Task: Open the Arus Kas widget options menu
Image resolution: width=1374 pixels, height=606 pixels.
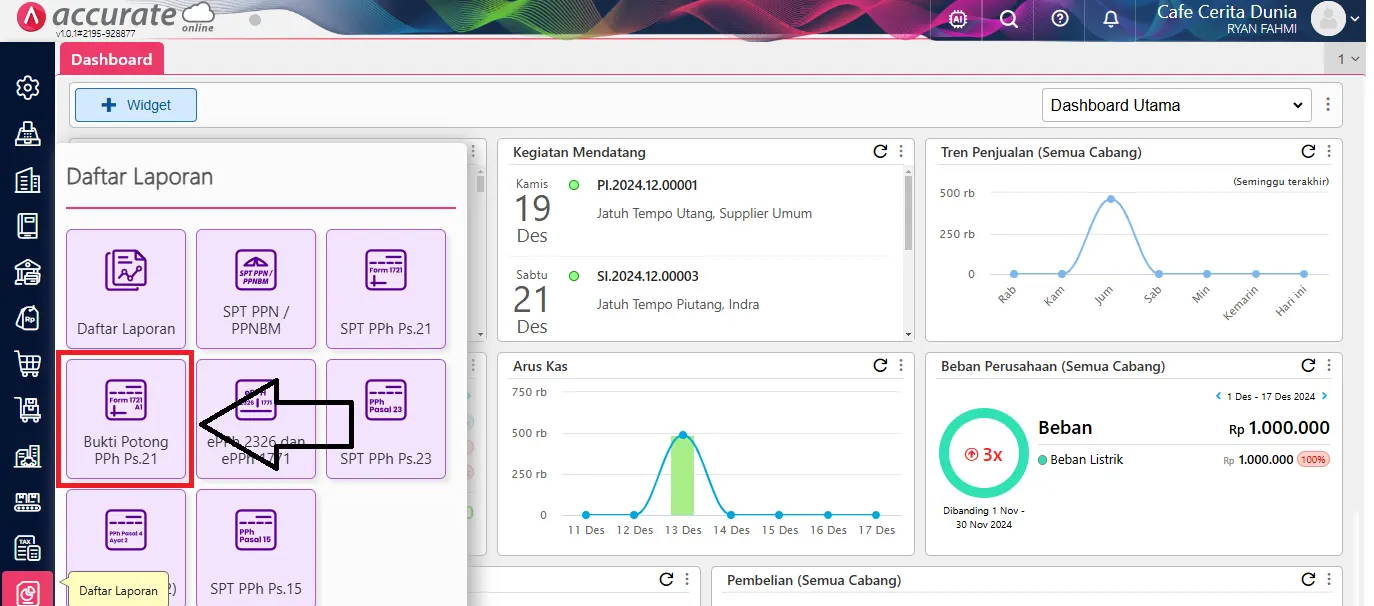Action: [x=899, y=365]
